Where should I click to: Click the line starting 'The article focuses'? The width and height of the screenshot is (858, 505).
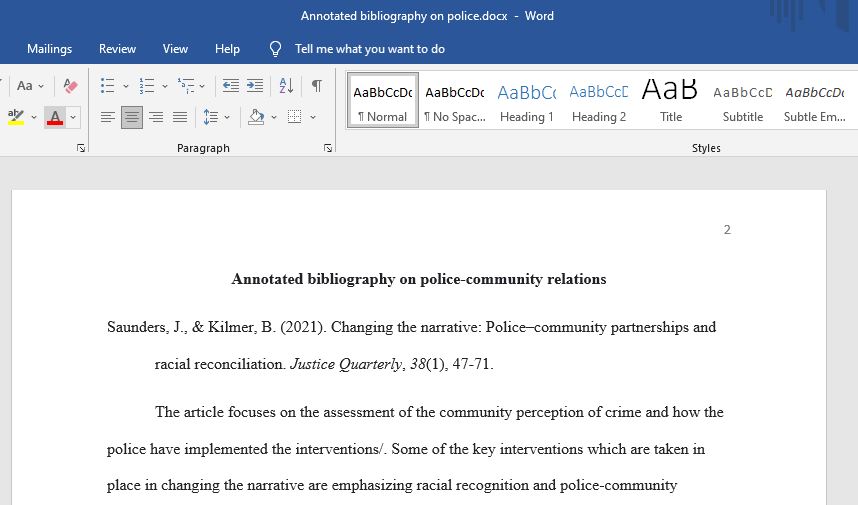point(439,412)
